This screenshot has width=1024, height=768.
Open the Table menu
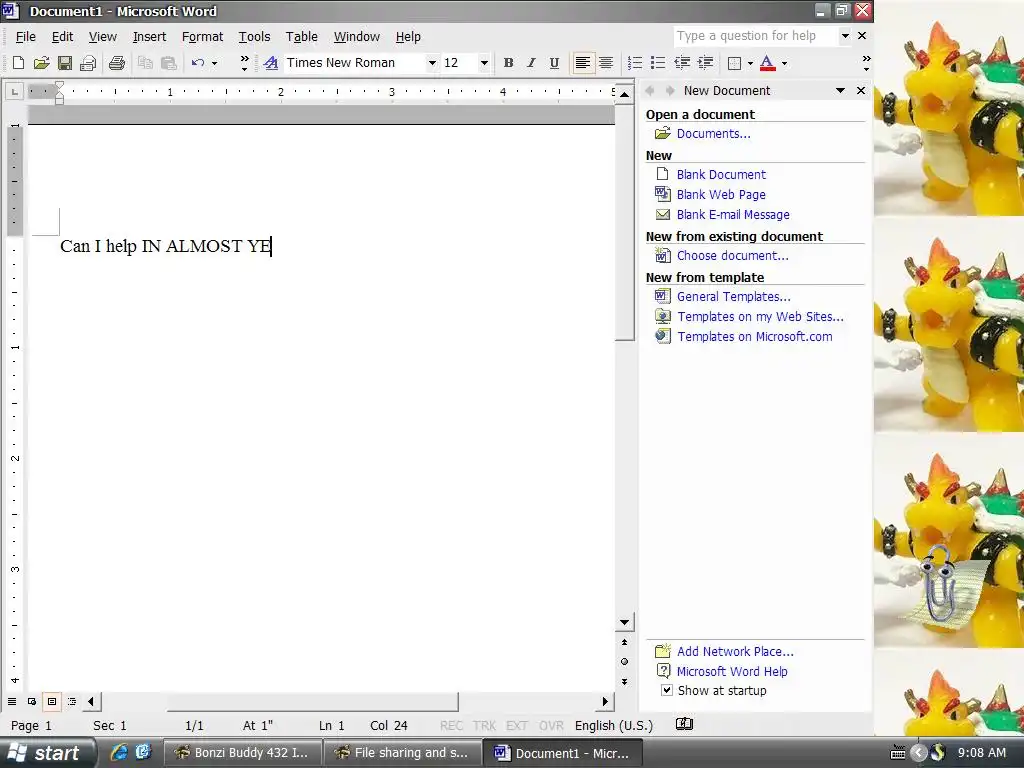(302, 37)
